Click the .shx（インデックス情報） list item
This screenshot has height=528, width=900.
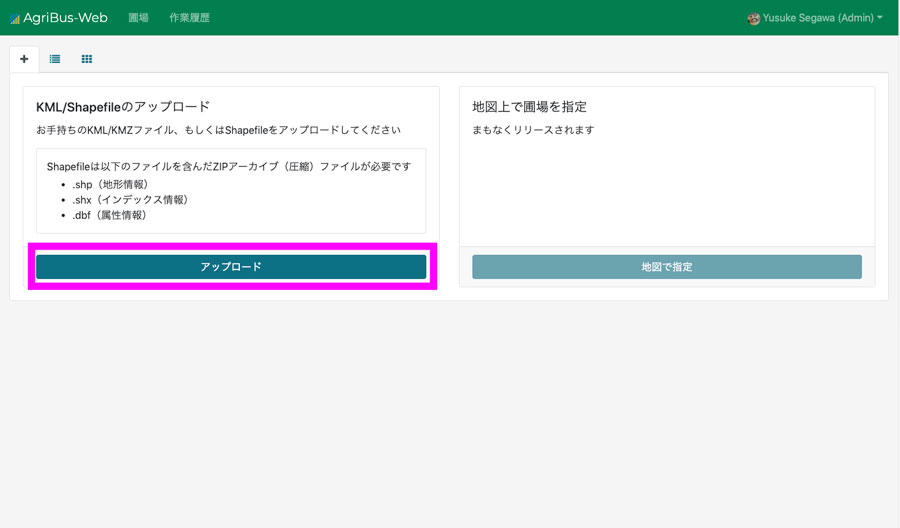(130, 200)
